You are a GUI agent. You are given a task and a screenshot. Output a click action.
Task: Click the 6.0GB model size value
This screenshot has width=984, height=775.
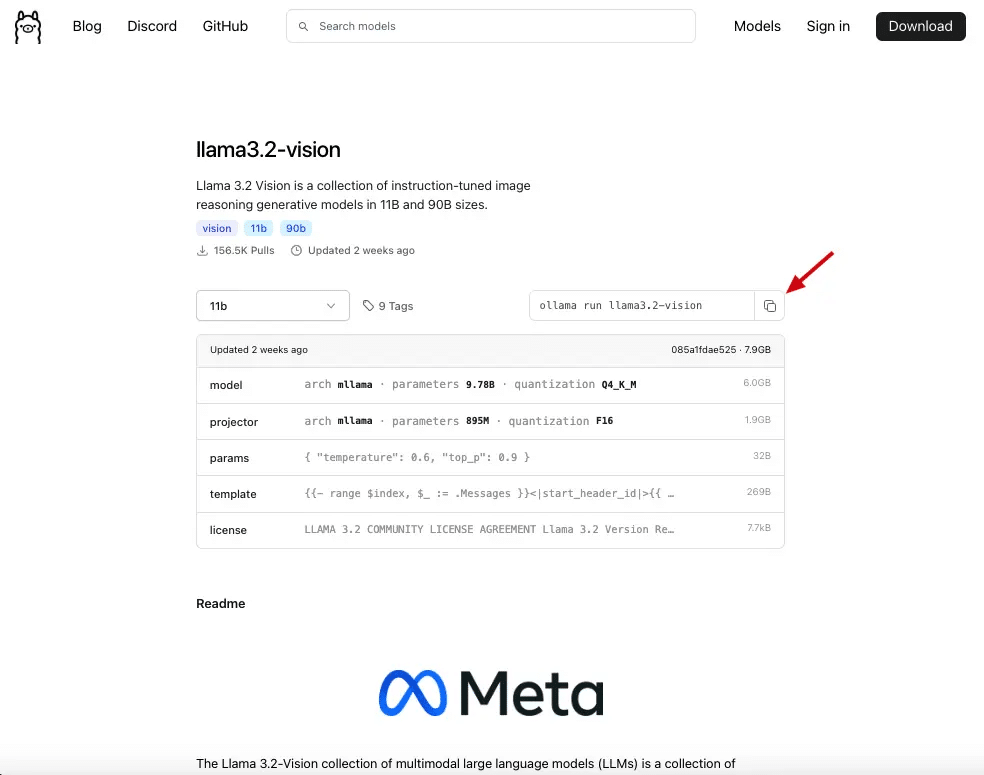(757, 383)
